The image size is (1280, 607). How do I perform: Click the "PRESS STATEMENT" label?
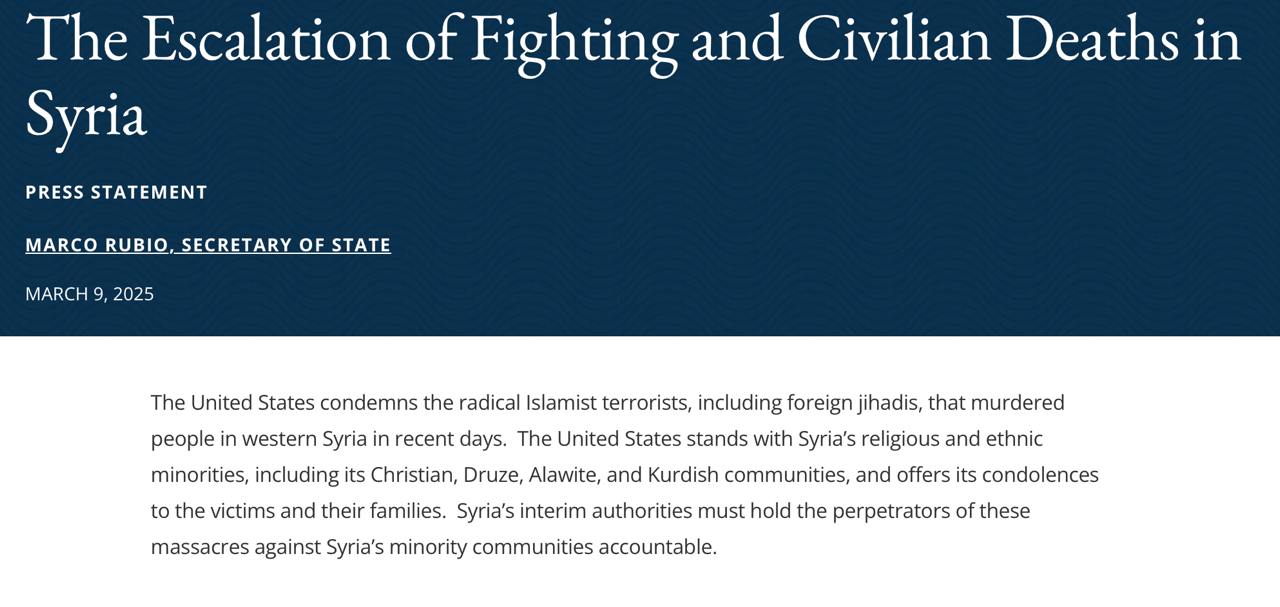coord(116,192)
